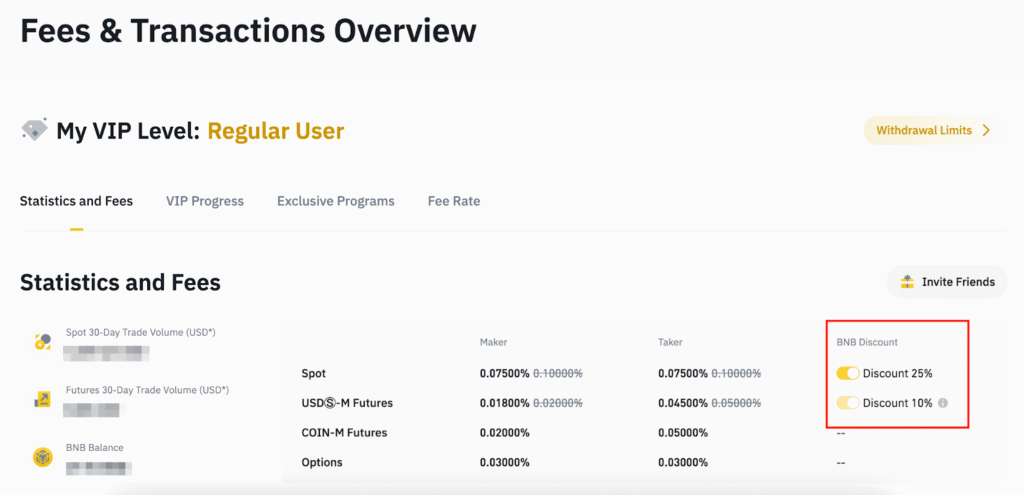Click the BNB Balance label
1024x495 pixels.
(95, 448)
